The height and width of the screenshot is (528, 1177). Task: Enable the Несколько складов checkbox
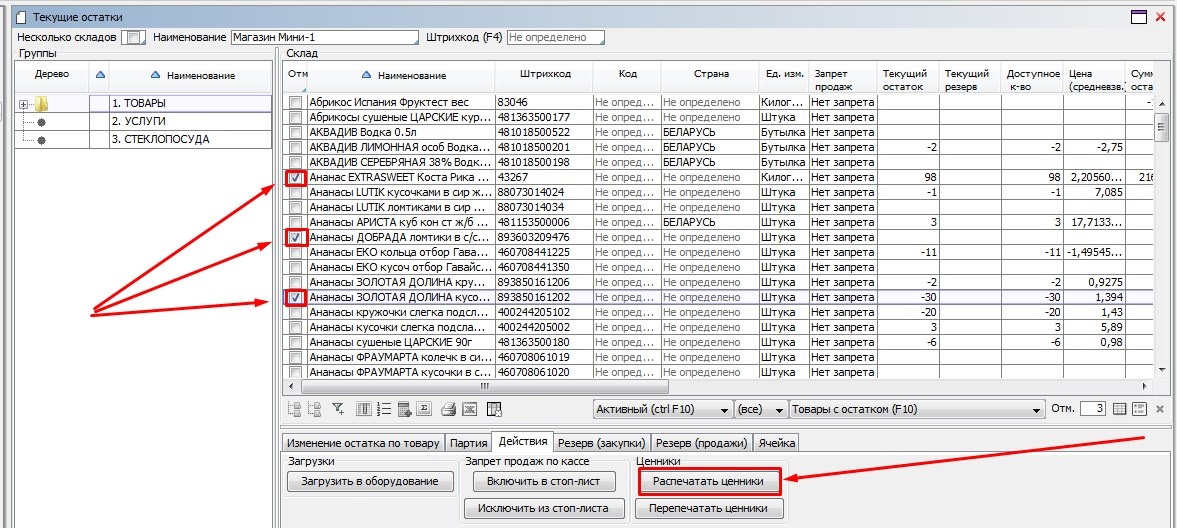(x=132, y=38)
